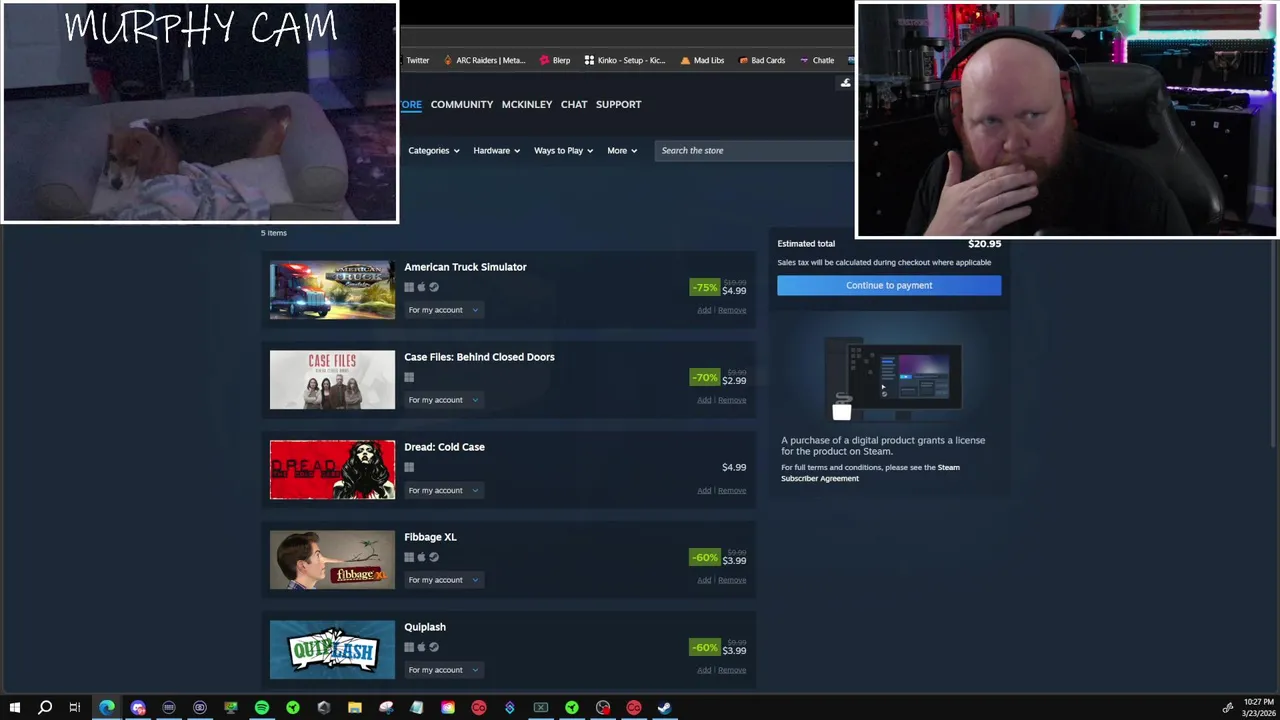Open Quiplash account dropdown
This screenshot has height=720, width=1280.
tap(443, 670)
